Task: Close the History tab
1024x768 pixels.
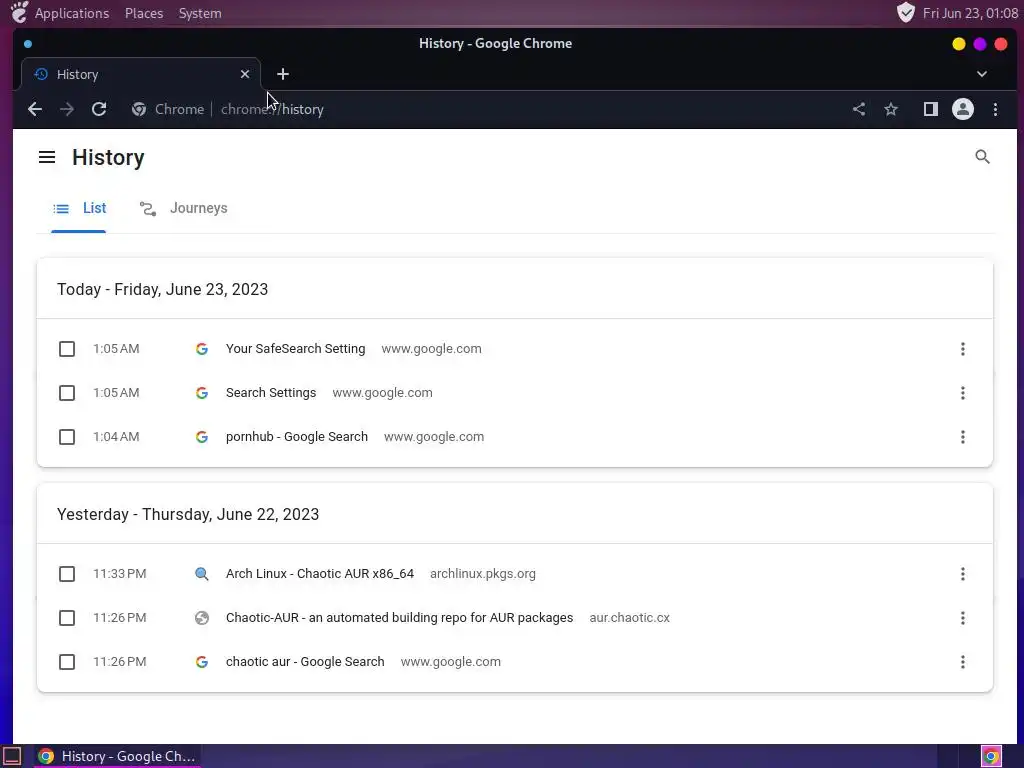Action: click(245, 74)
